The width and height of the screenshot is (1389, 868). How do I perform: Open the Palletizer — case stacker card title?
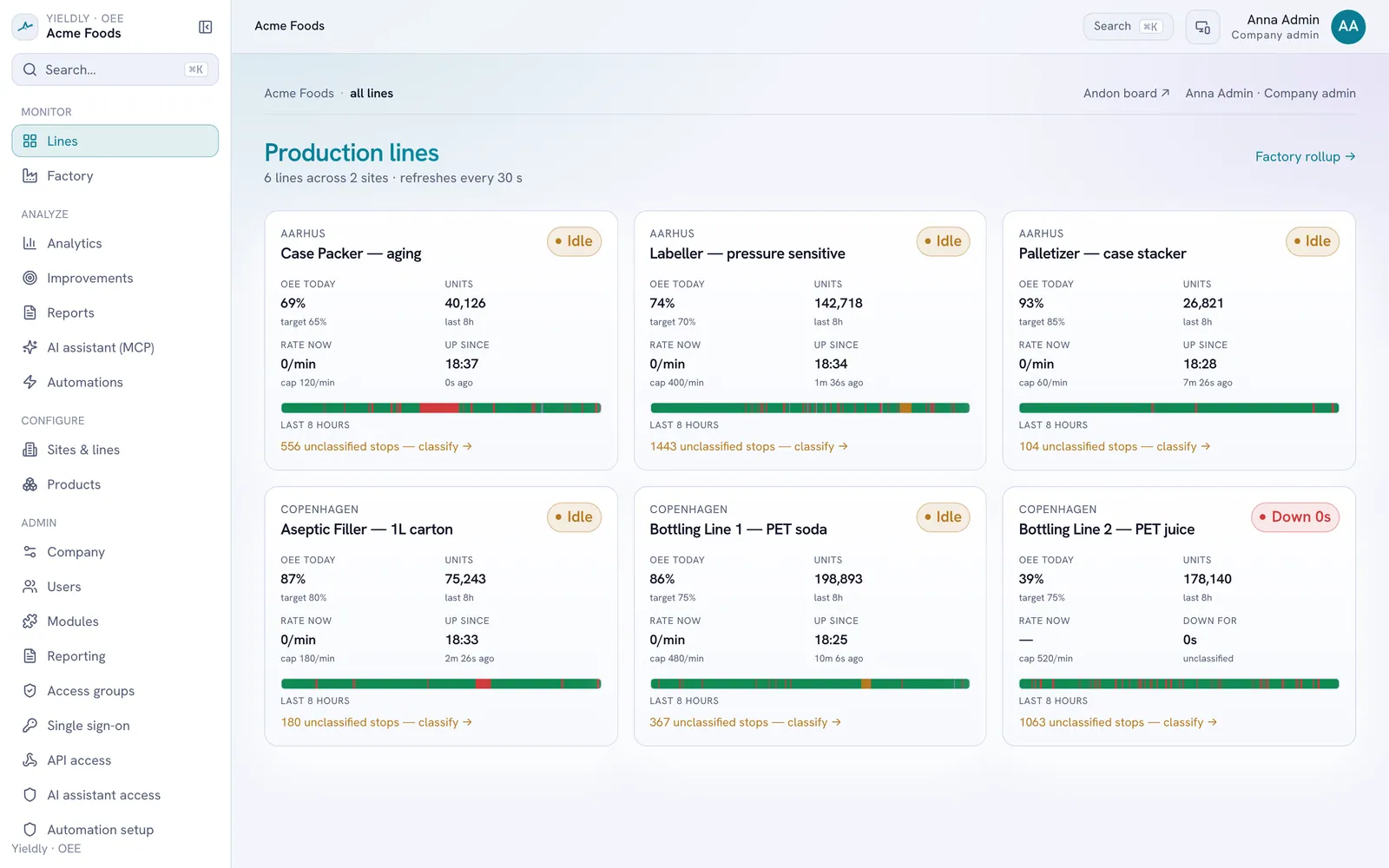point(1103,253)
